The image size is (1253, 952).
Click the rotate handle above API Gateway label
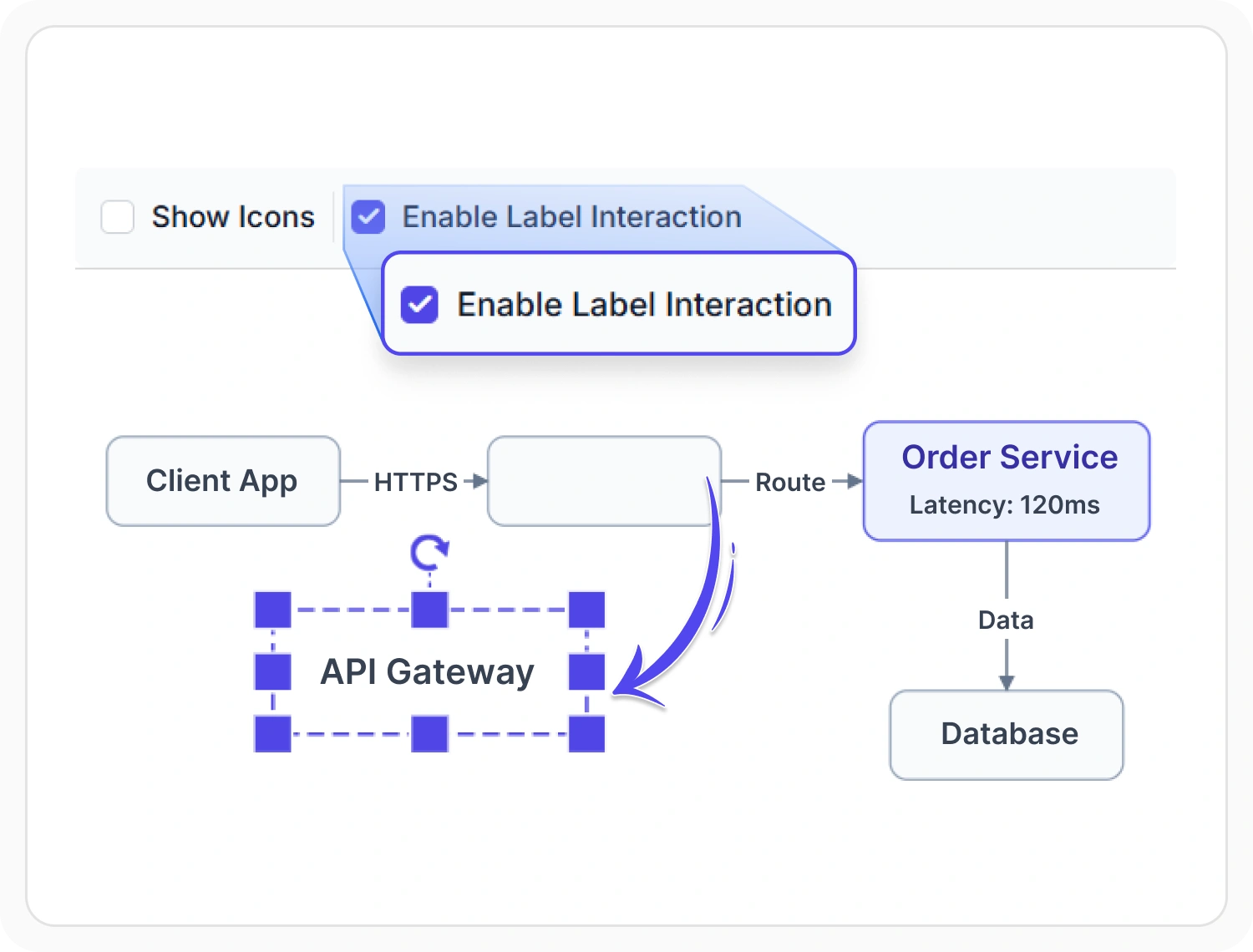430,551
